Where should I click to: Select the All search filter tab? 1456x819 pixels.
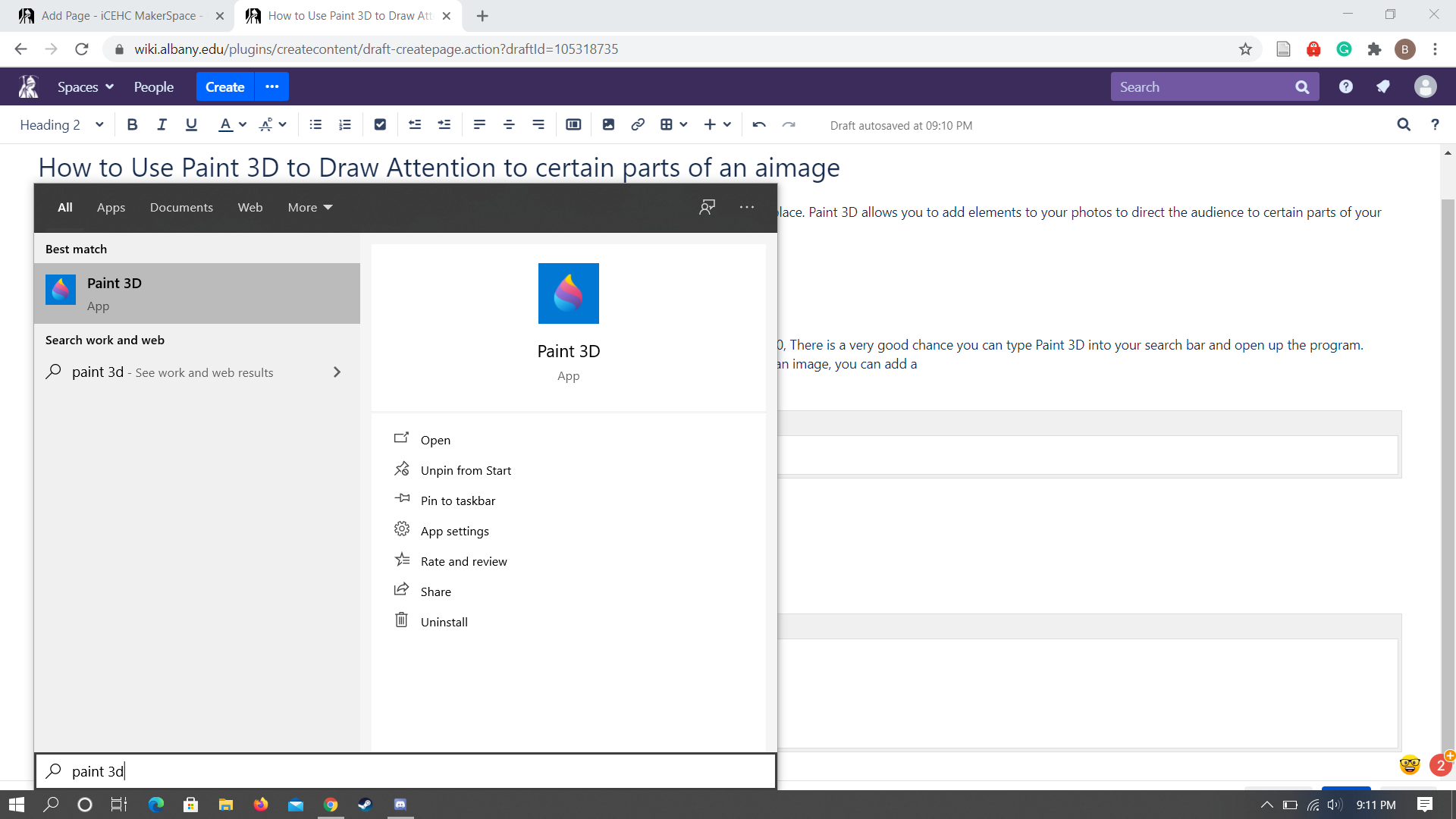click(65, 207)
